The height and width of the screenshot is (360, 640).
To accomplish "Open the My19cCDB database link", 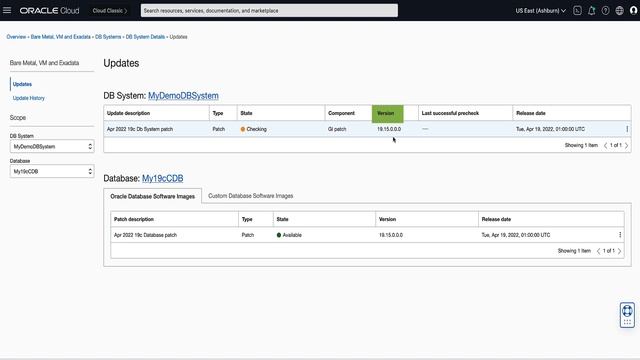I will tap(162, 178).
